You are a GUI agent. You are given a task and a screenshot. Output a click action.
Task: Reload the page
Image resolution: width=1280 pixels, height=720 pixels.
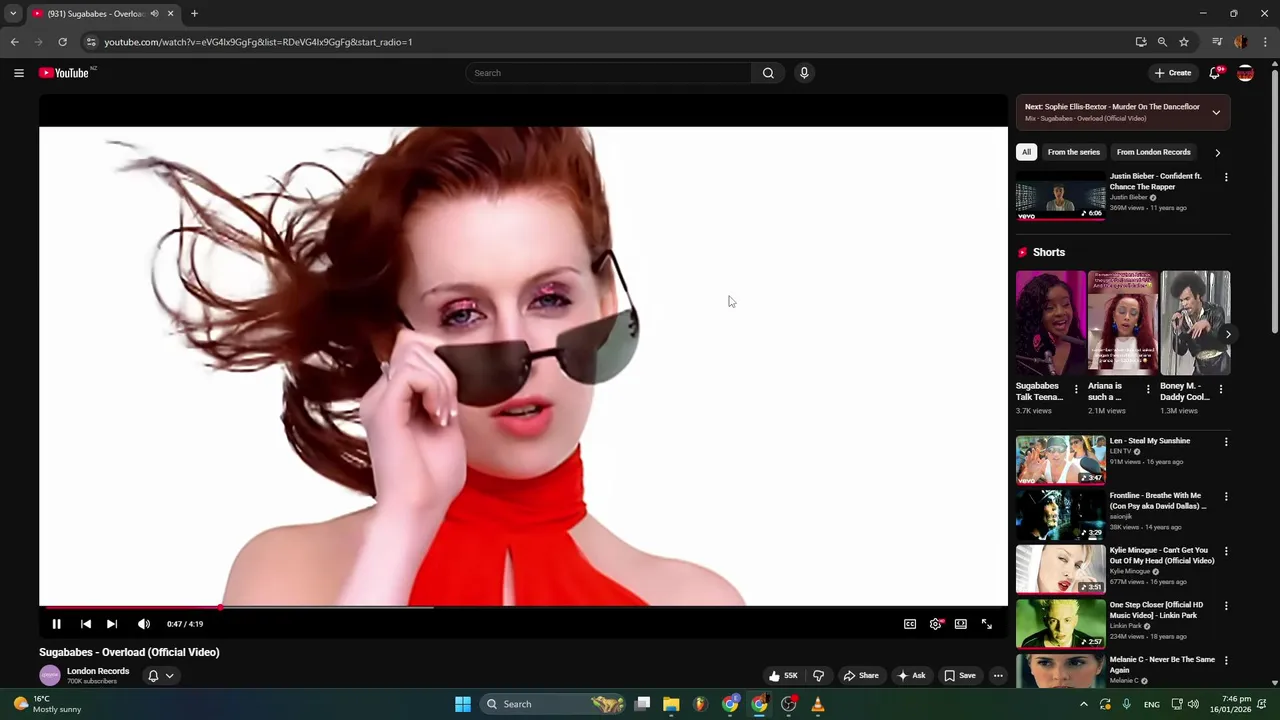tap(62, 42)
